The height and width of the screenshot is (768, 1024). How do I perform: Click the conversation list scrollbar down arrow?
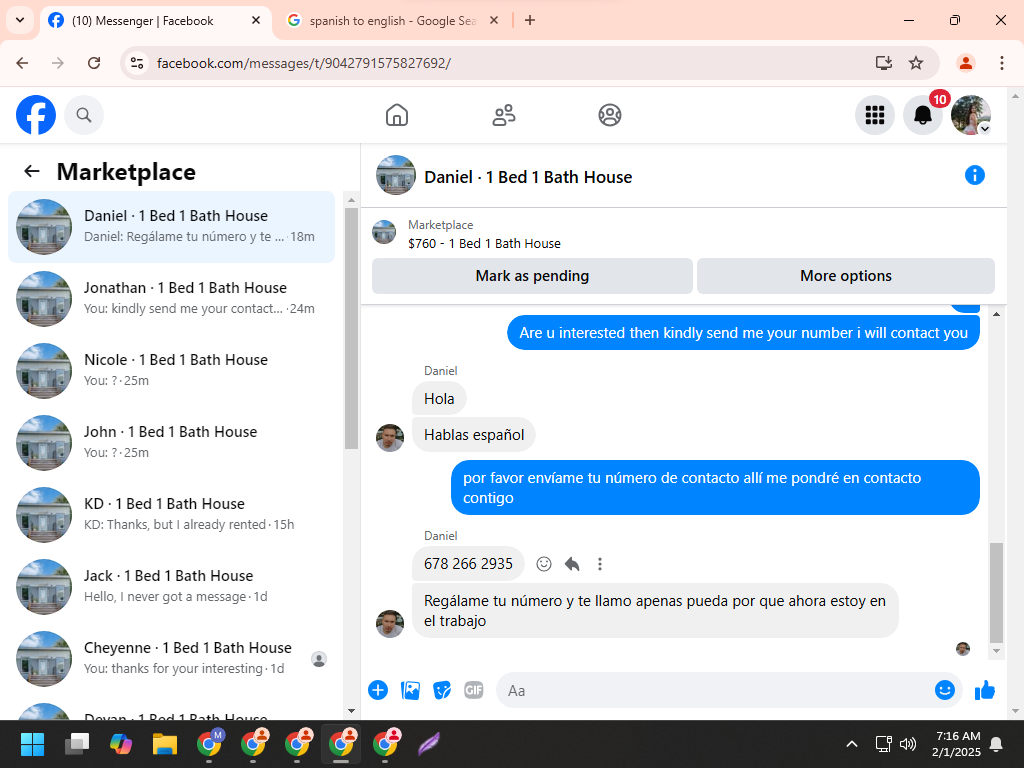tap(351, 711)
